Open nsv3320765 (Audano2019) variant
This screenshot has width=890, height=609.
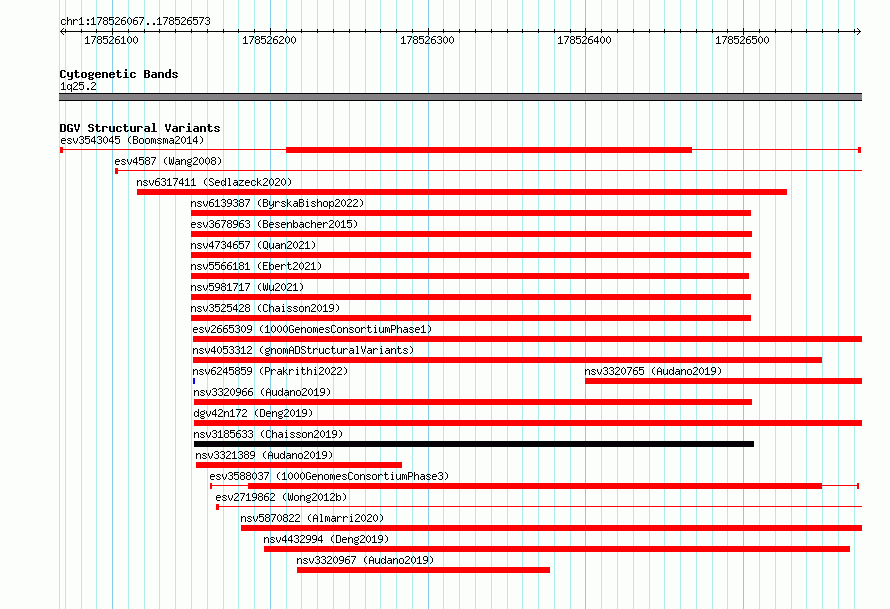[653, 371]
